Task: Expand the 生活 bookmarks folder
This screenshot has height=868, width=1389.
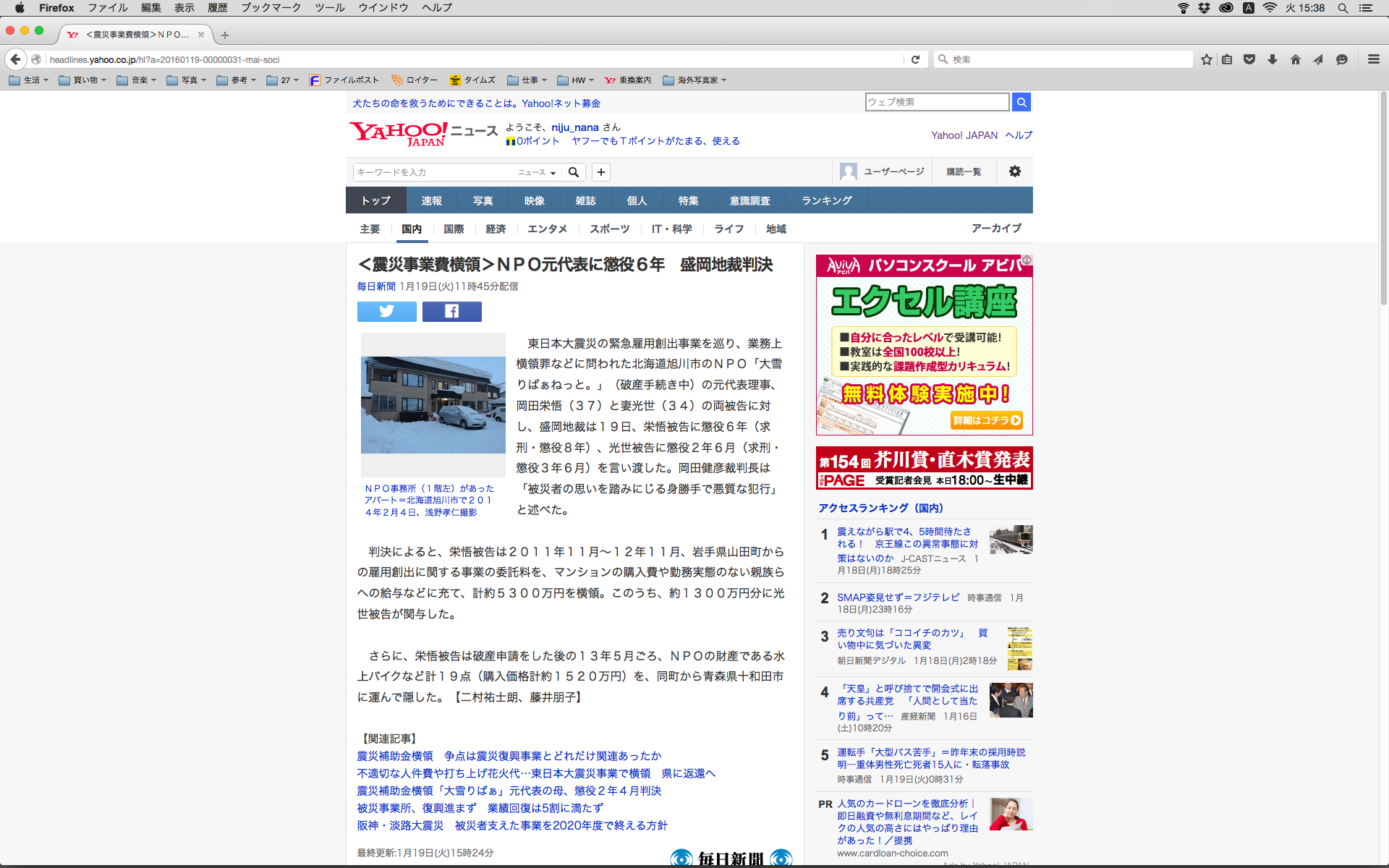Action: tap(29, 80)
